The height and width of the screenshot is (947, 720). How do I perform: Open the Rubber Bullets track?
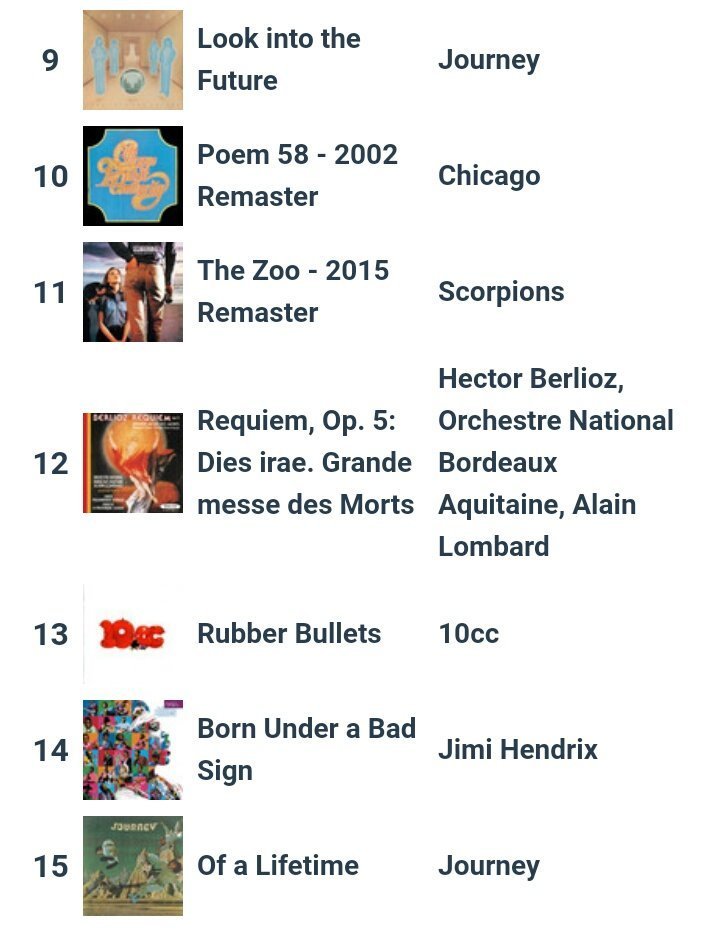point(289,634)
